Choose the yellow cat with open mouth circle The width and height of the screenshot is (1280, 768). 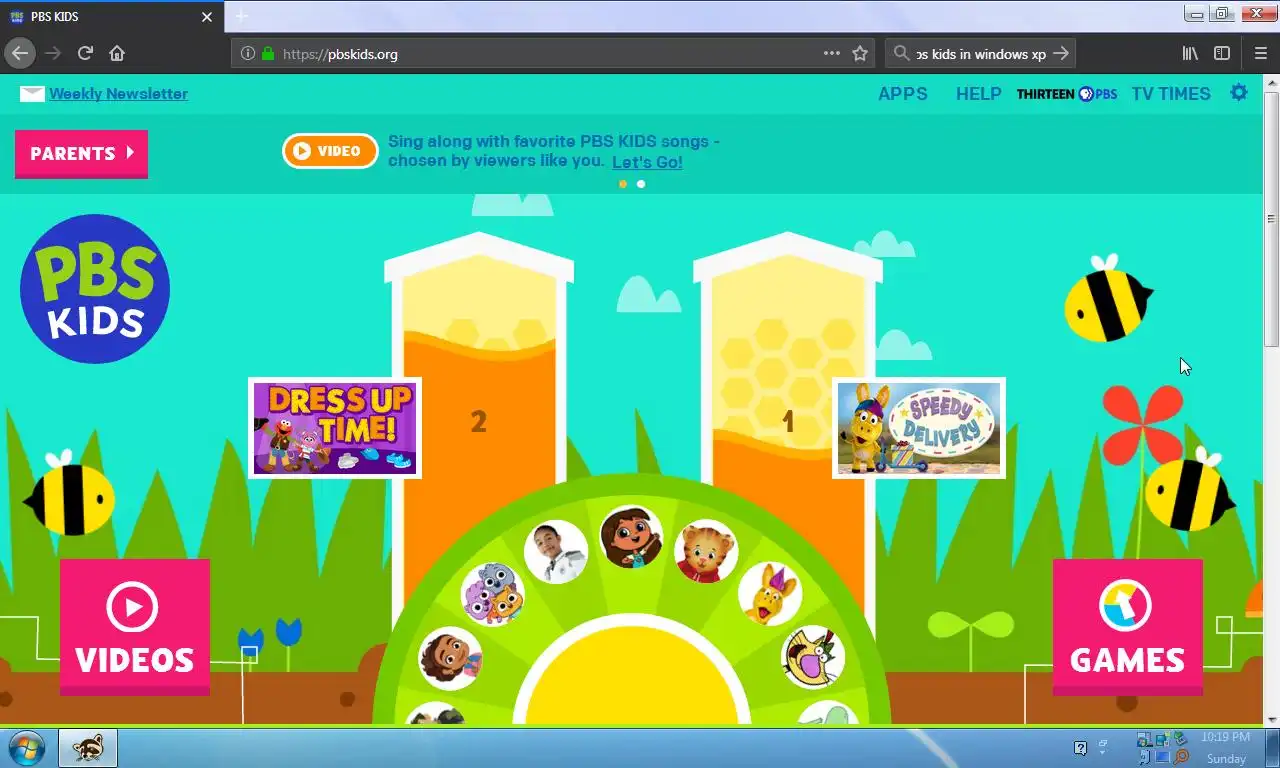coord(813,657)
